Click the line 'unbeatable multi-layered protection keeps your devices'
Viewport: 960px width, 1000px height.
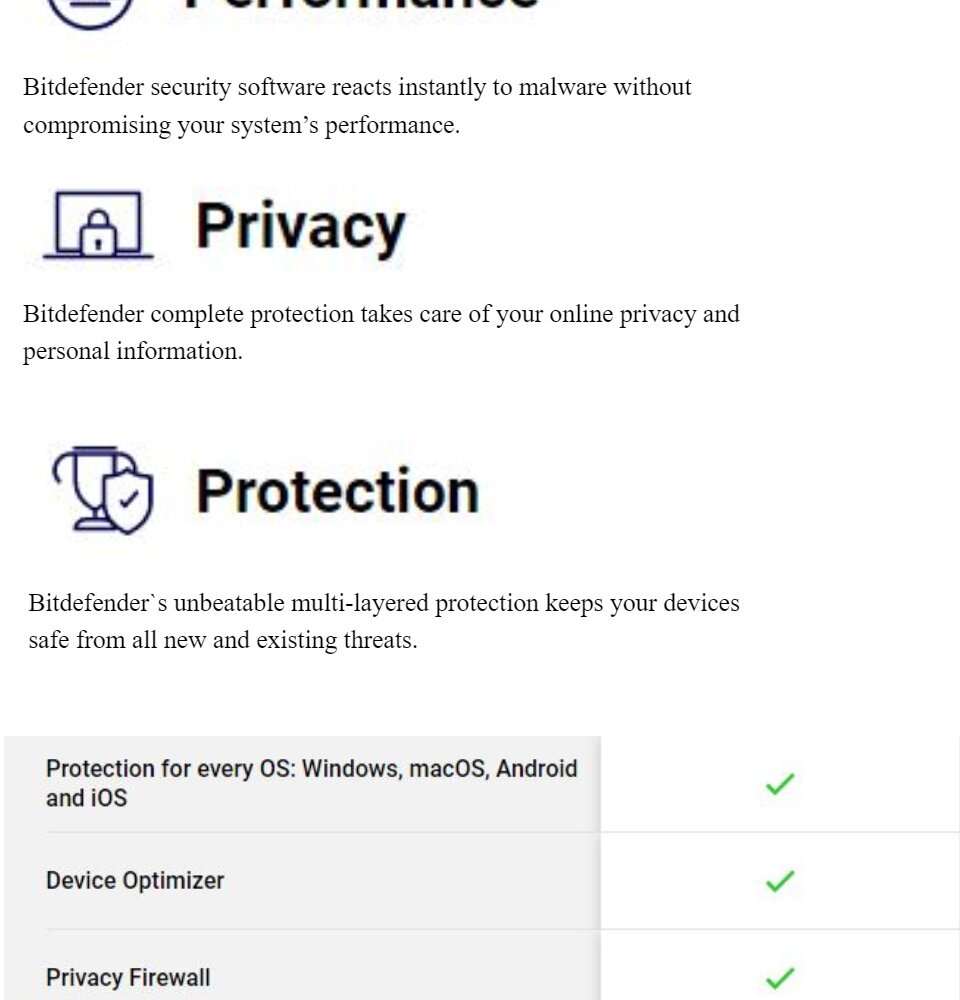point(456,603)
